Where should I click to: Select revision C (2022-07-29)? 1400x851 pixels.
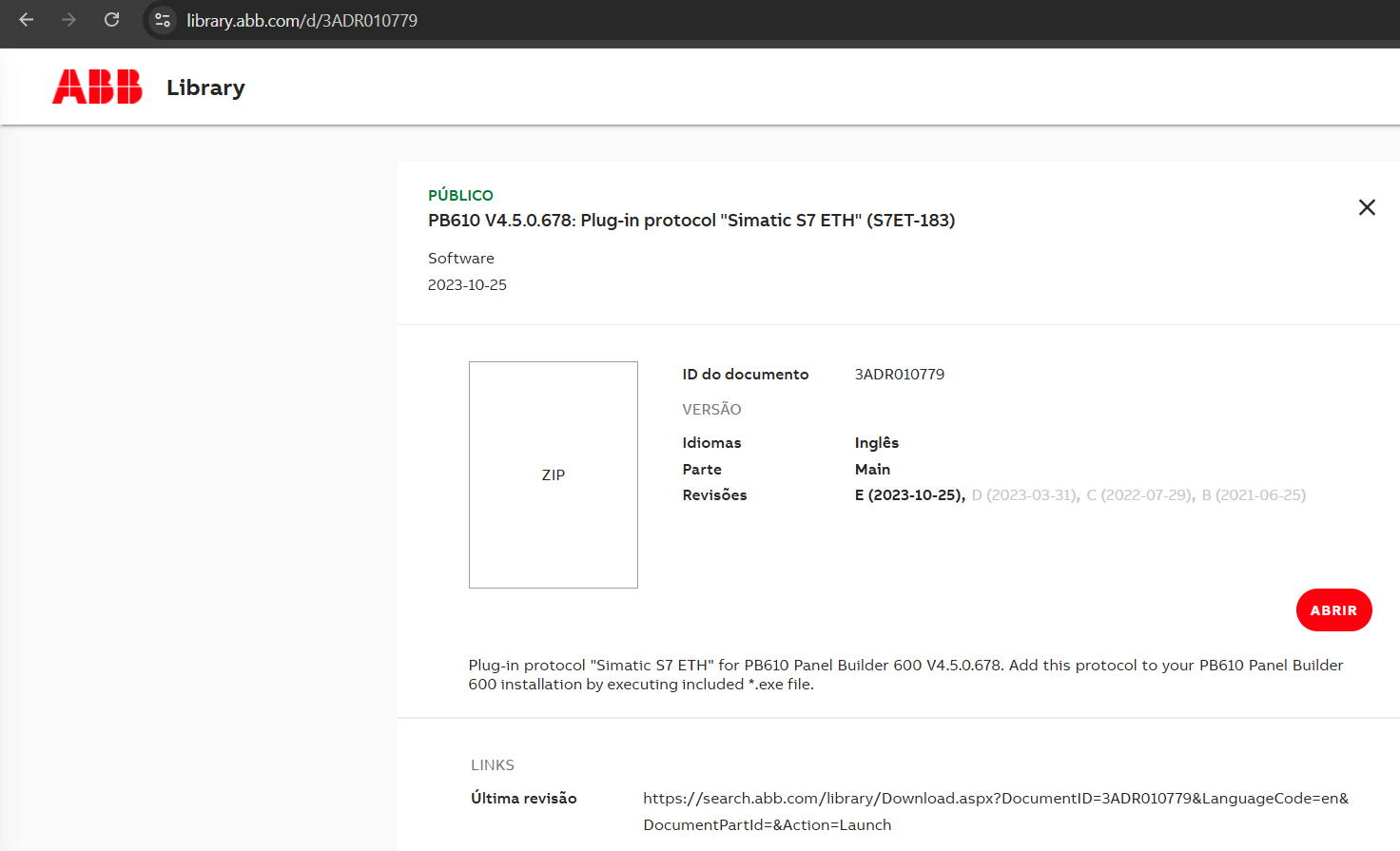click(1138, 495)
